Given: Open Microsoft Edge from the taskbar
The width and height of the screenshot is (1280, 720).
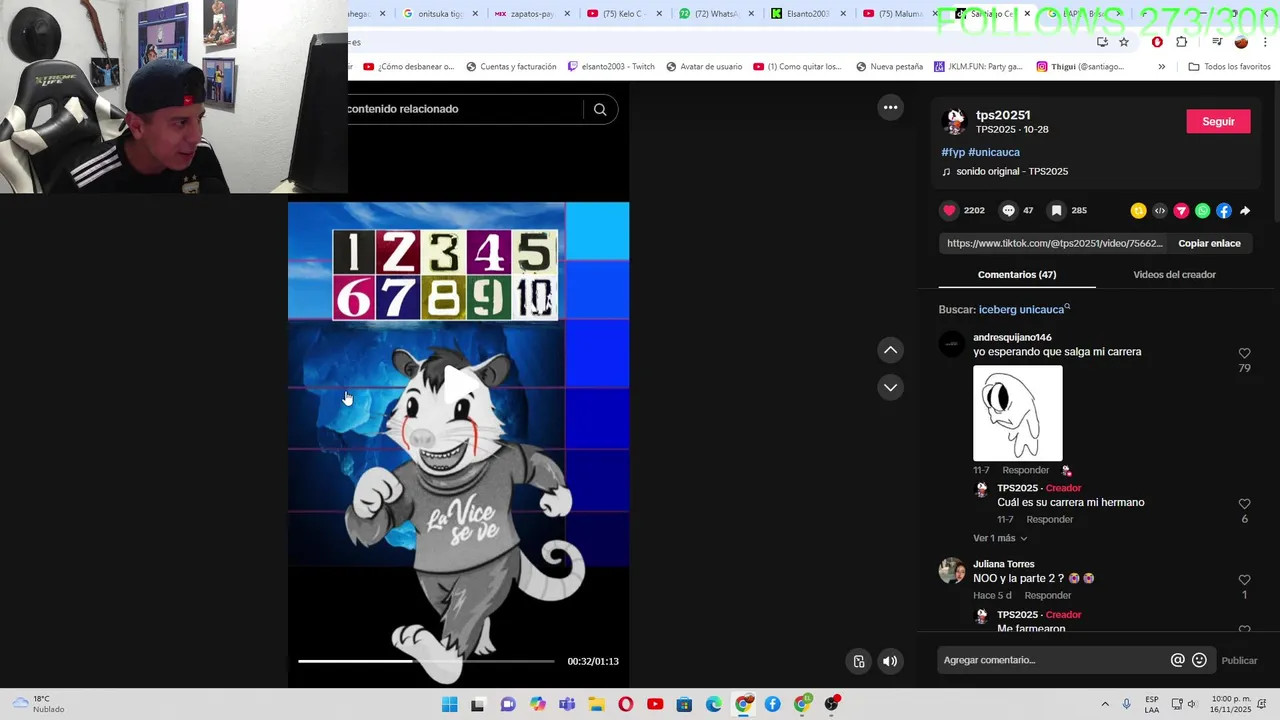Looking at the screenshot, I should coord(714,704).
